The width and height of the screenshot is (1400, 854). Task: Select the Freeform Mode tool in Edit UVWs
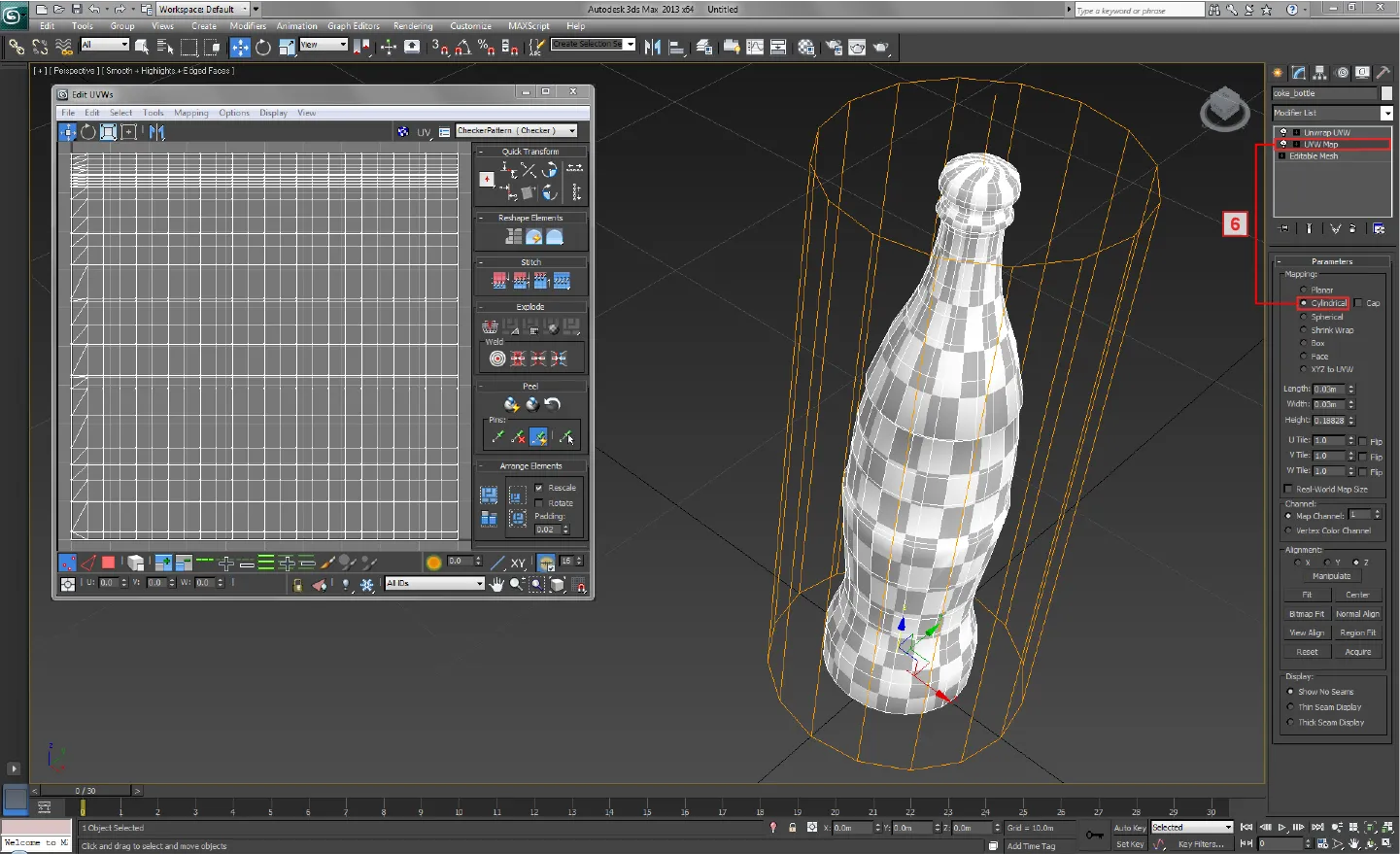point(129,132)
